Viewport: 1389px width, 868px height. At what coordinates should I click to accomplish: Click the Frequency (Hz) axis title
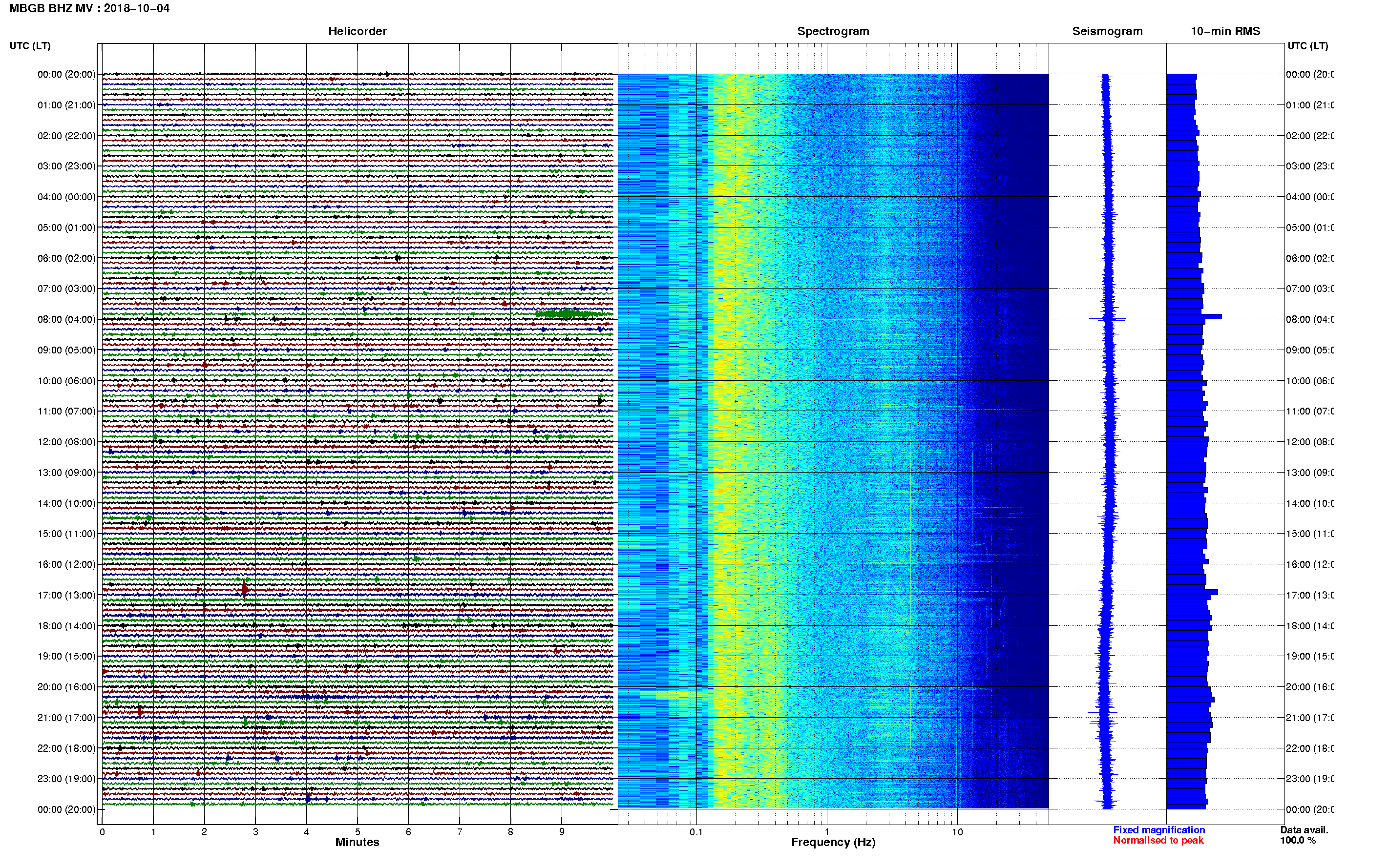[x=833, y=843]
